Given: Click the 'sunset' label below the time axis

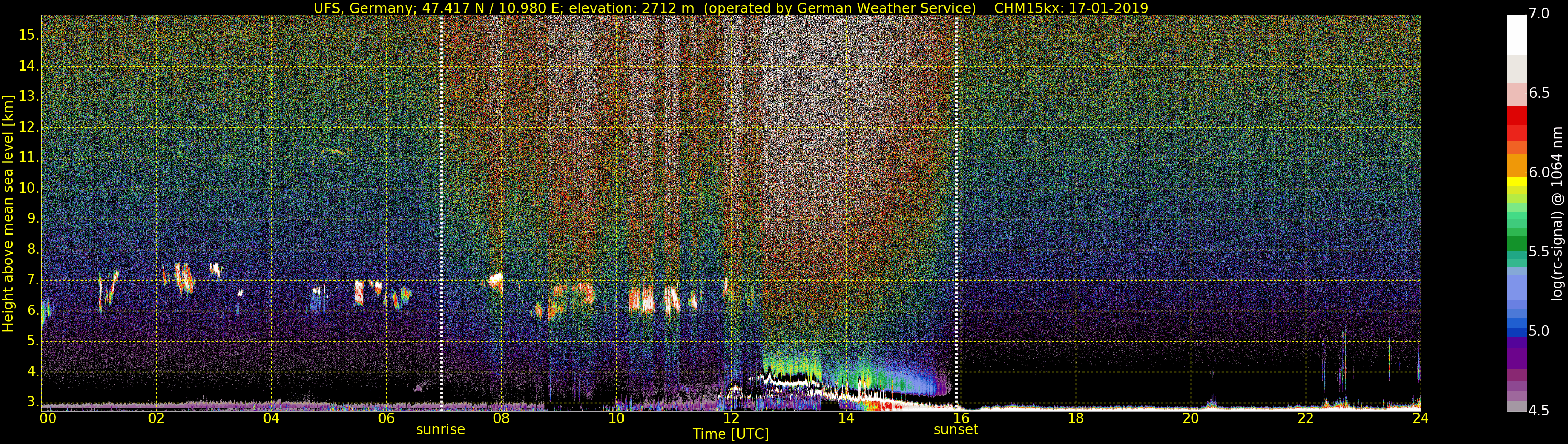Looking at the screenshot, I should coord(955,429).
